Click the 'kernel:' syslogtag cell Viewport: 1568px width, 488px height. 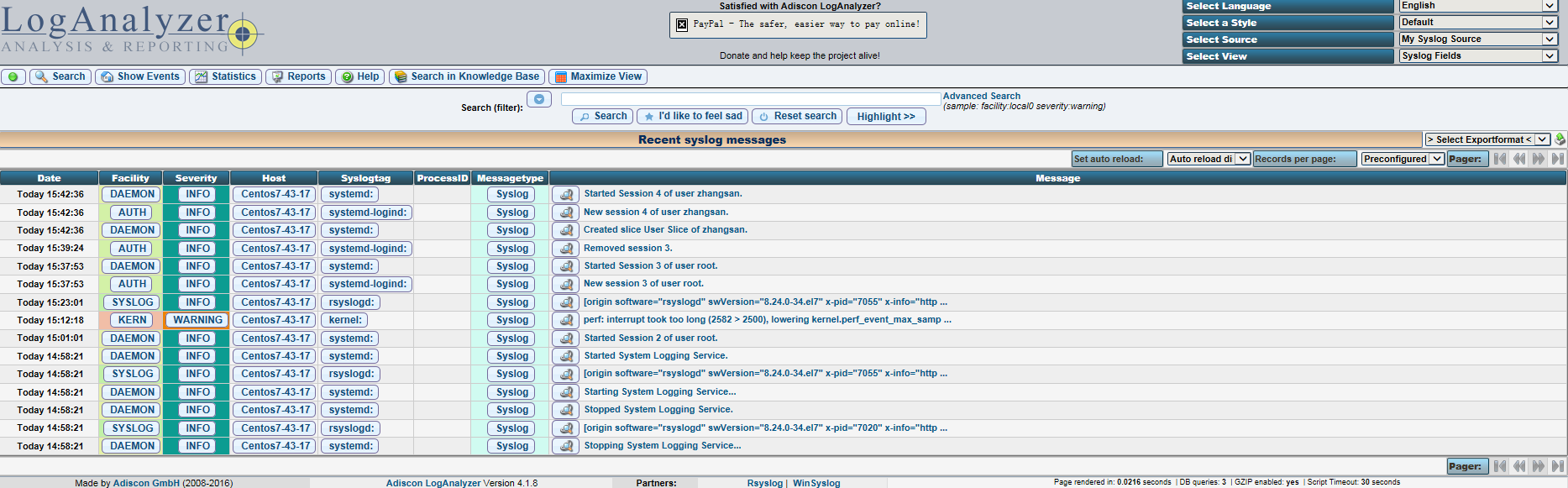345,320
